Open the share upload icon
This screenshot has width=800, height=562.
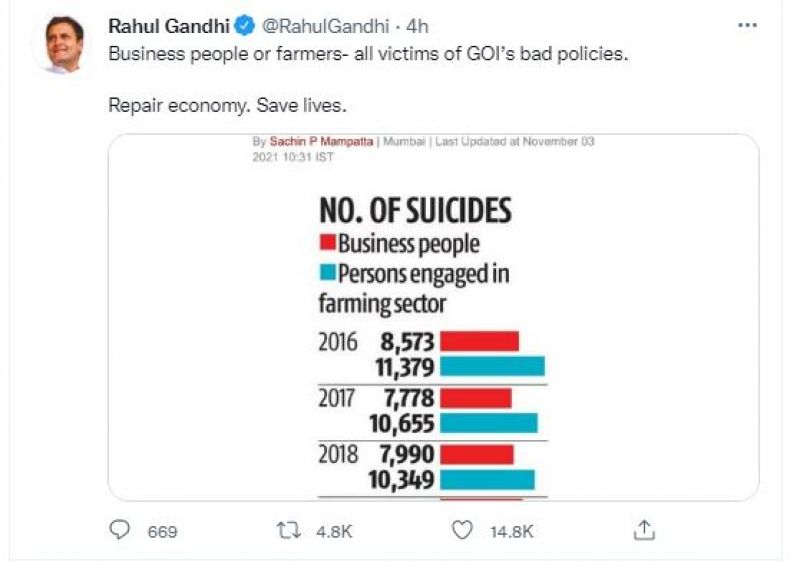[x=645, y=530]
